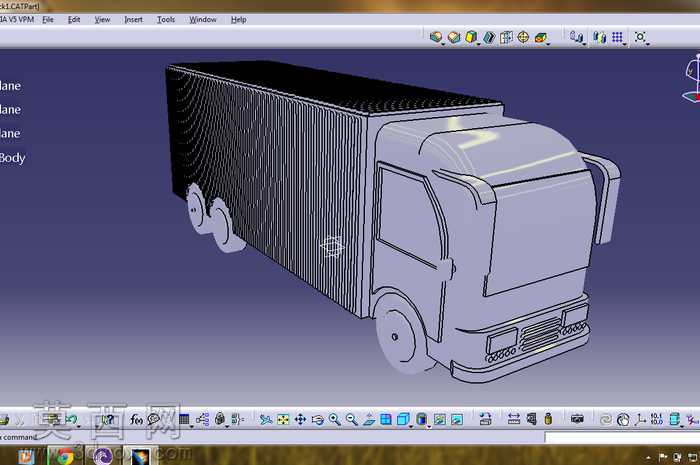
Task: Expand dropdown arrow beside constraints cylinders icon
Action: [x=584, y=44]
